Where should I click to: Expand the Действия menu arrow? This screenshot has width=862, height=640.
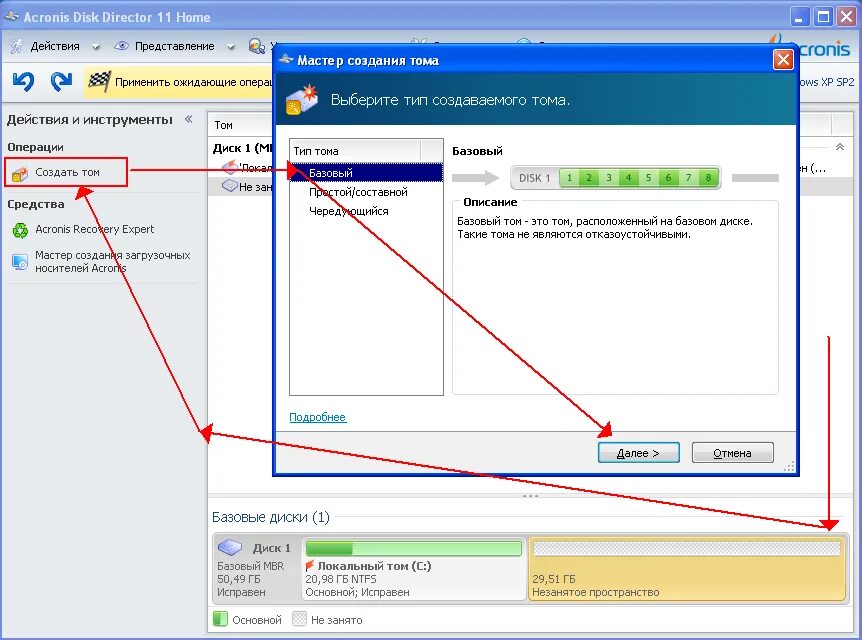[x=96, y=47]
